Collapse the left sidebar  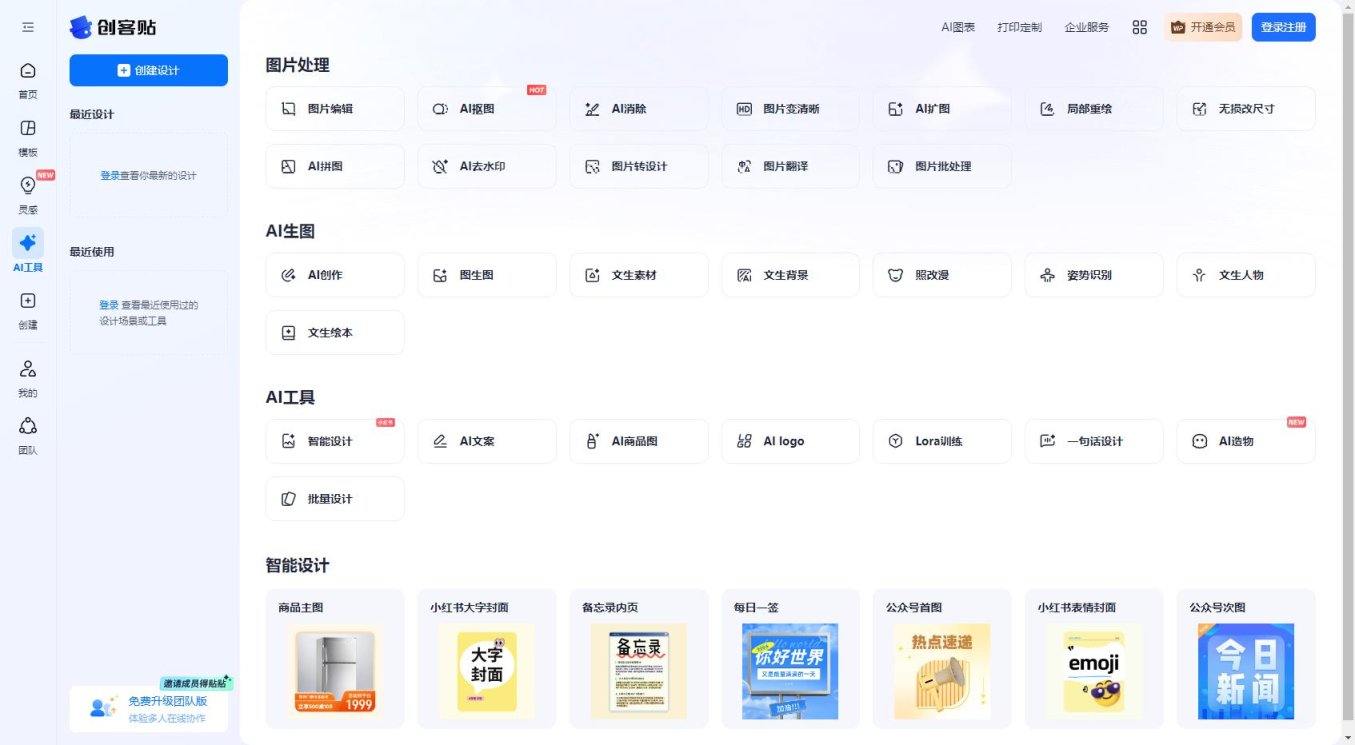click(28, 27)
